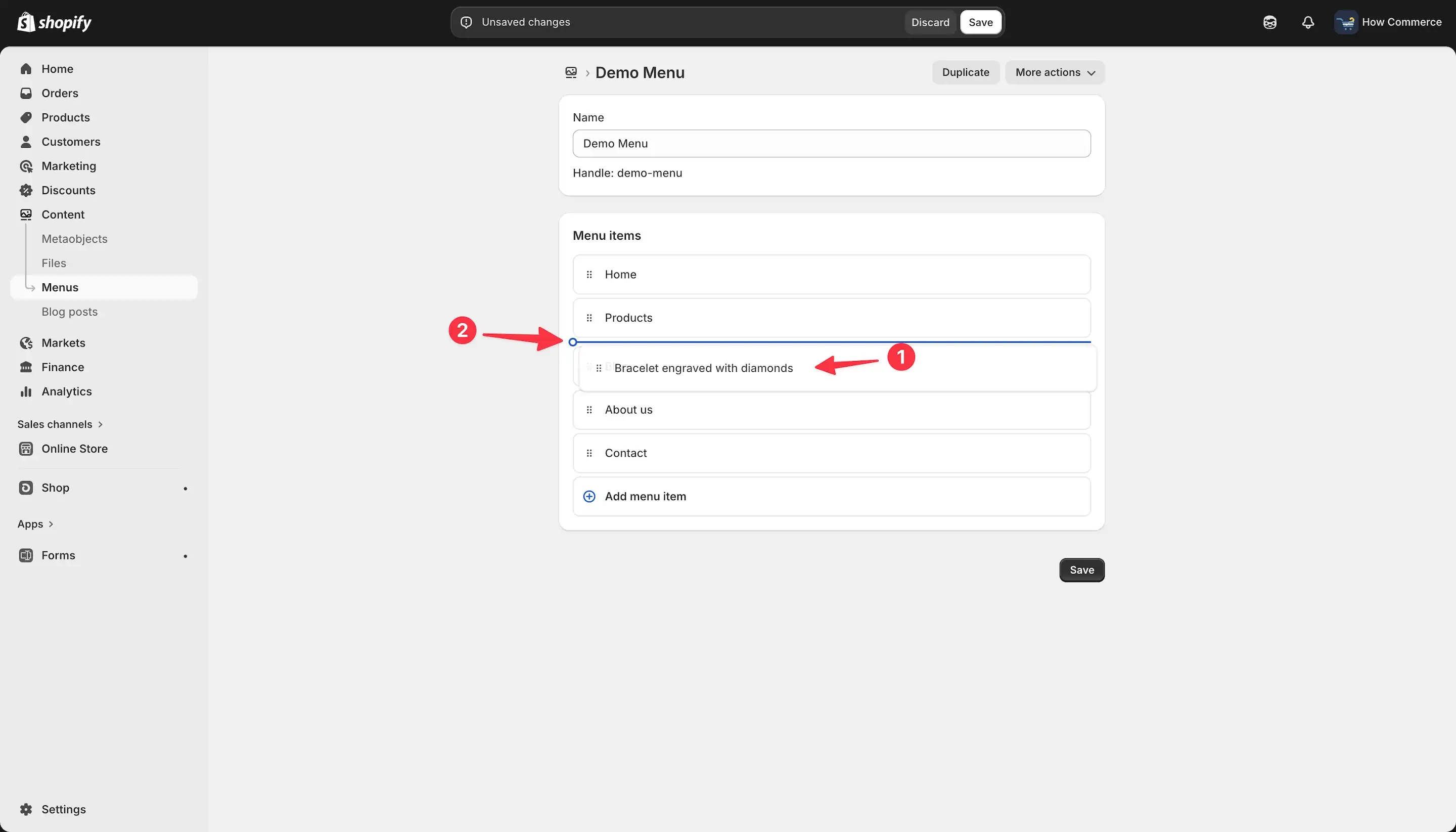
Task: Open the notifications bell
Action: click(x=1307, y=22)
